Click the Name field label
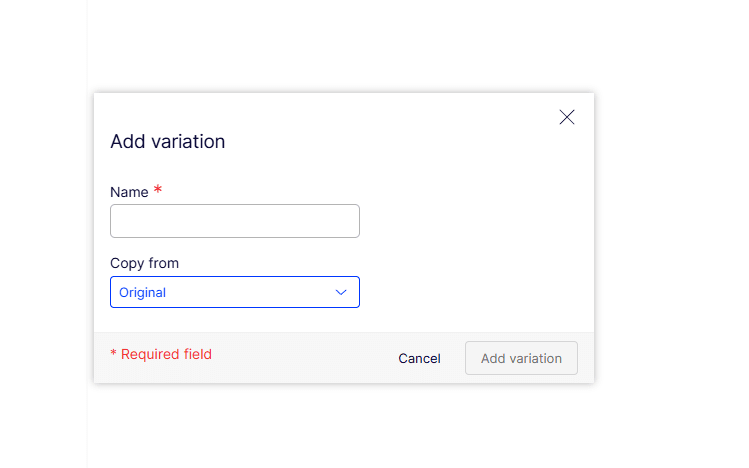The image size is (749, 468). click(x=129, y=192)
